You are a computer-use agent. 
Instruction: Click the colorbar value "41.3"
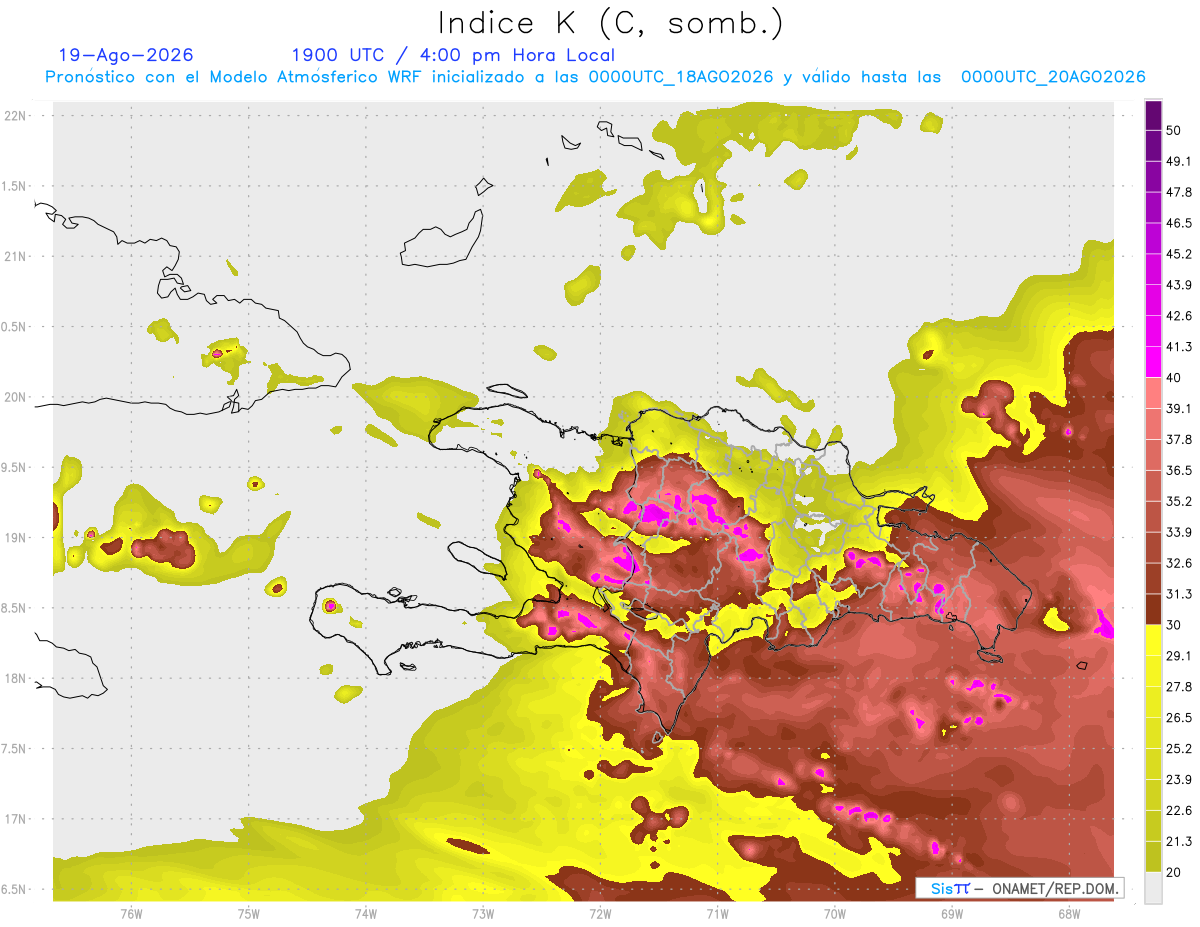pos(1179,347)
